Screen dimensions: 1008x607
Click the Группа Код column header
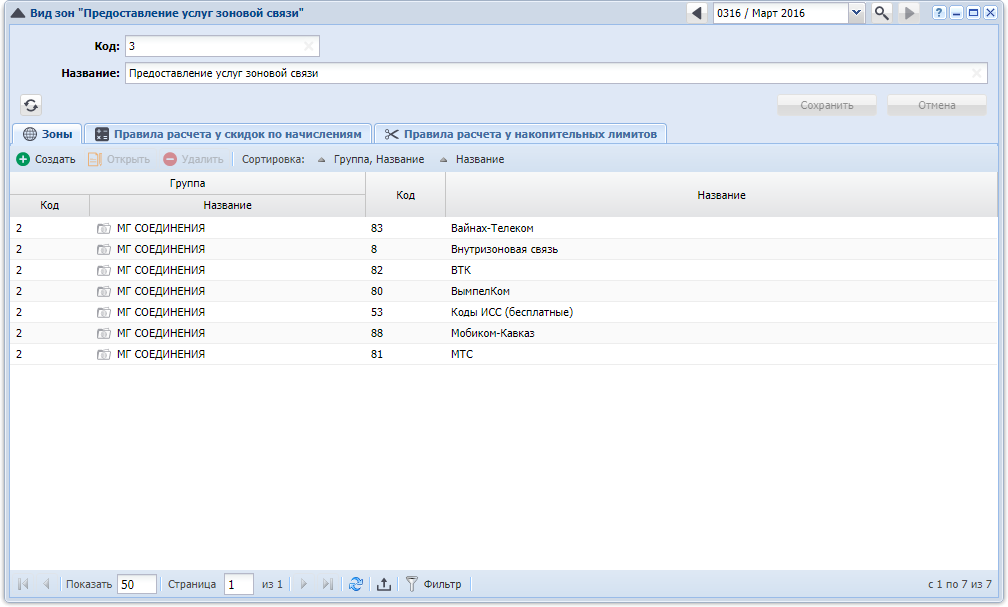[50, 205]
